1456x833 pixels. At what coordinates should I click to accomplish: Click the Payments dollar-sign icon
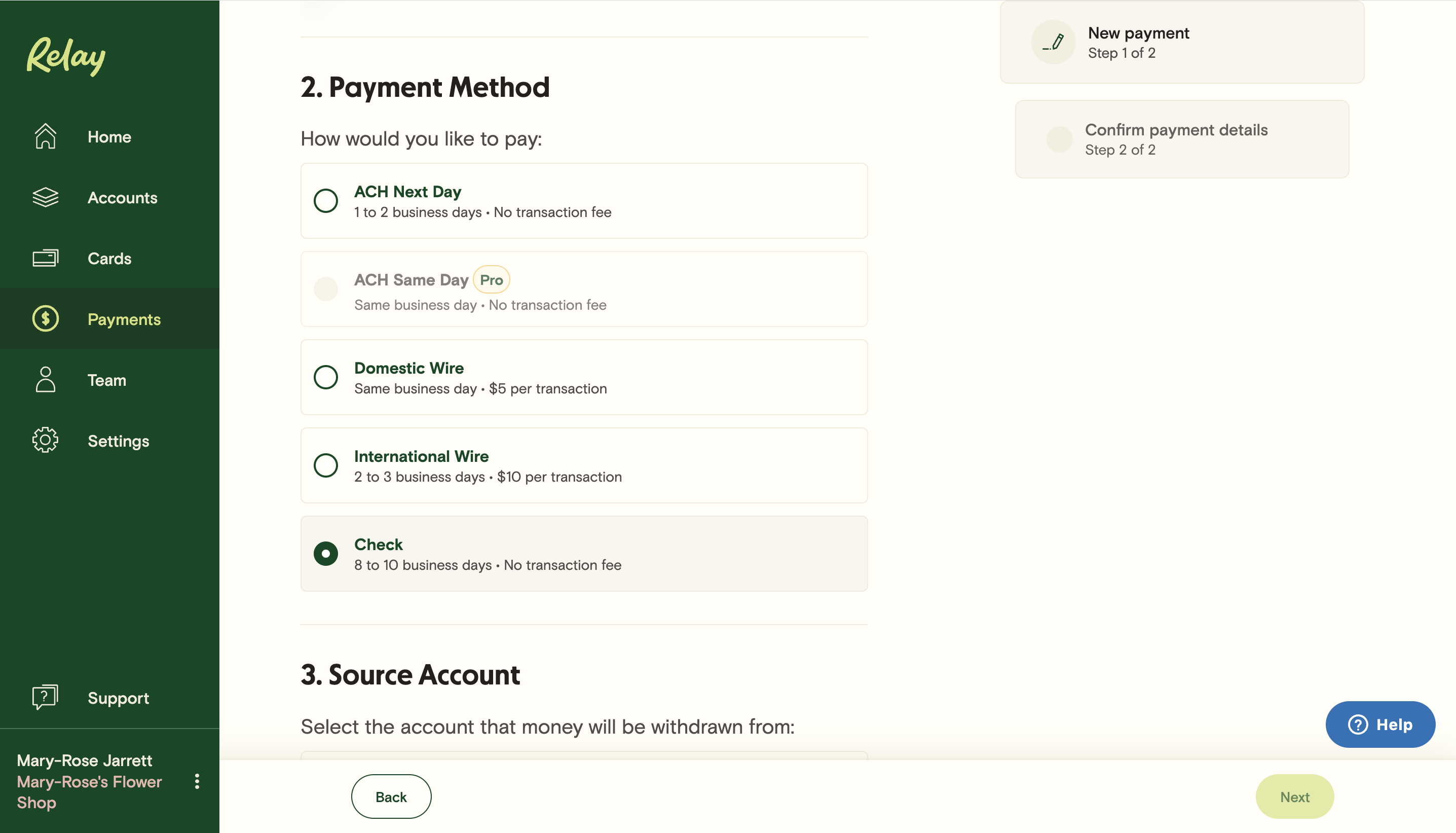(45, 319)
